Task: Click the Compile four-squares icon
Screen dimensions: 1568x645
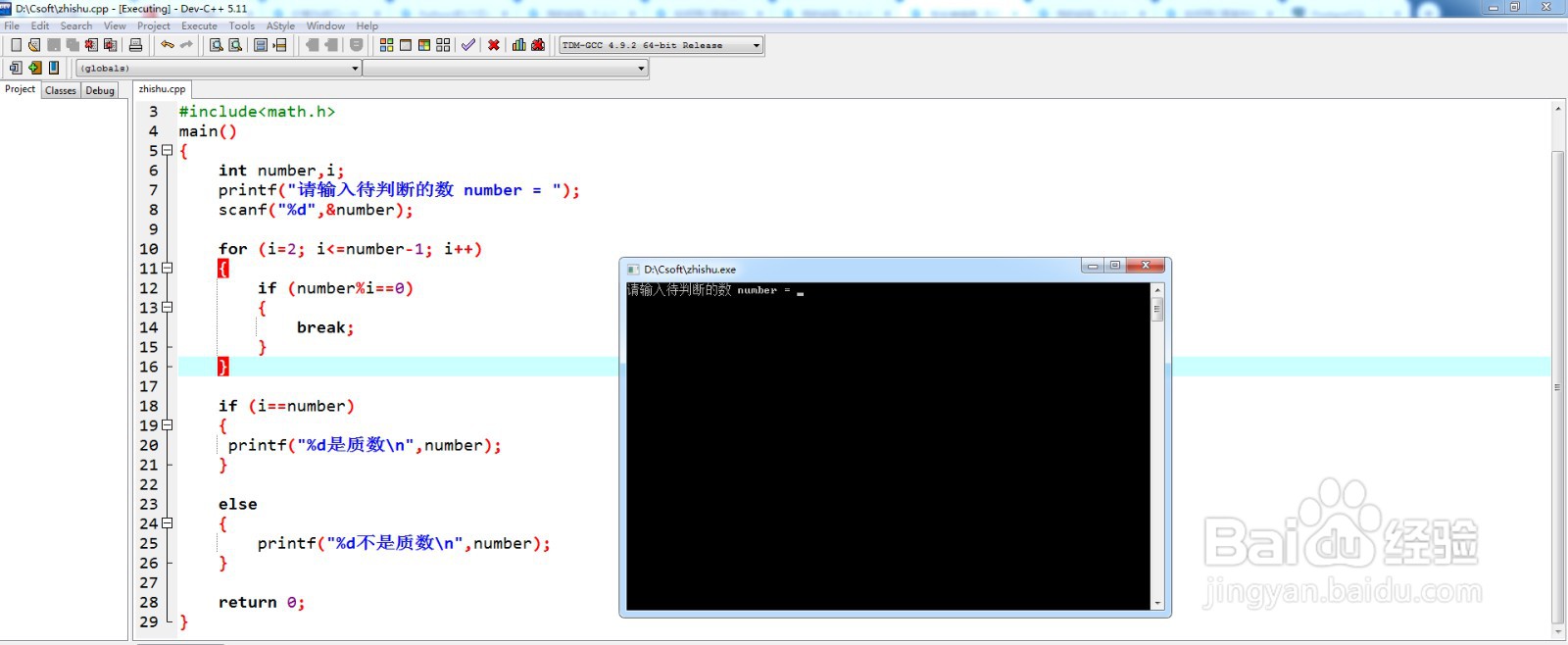Action: [386, 45]
